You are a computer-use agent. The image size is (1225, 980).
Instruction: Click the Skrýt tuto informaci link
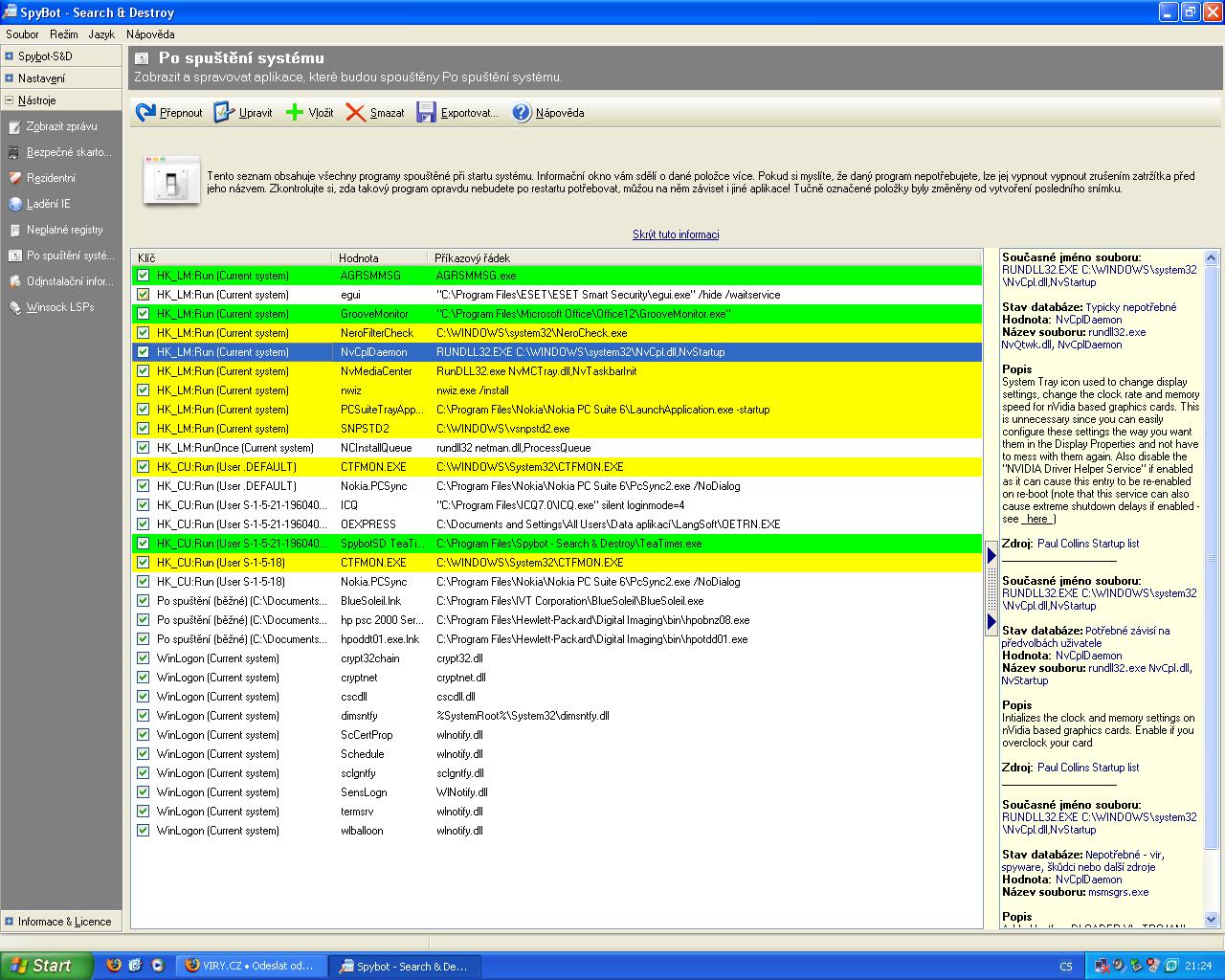(676, 234)
